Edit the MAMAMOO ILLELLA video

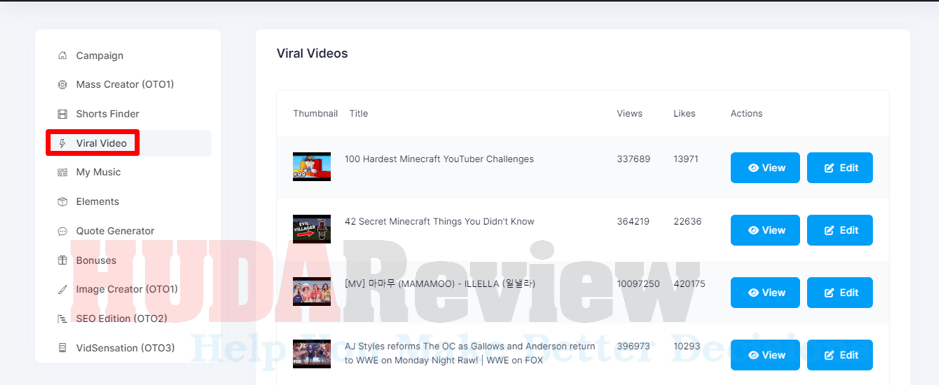pos(840,293)
